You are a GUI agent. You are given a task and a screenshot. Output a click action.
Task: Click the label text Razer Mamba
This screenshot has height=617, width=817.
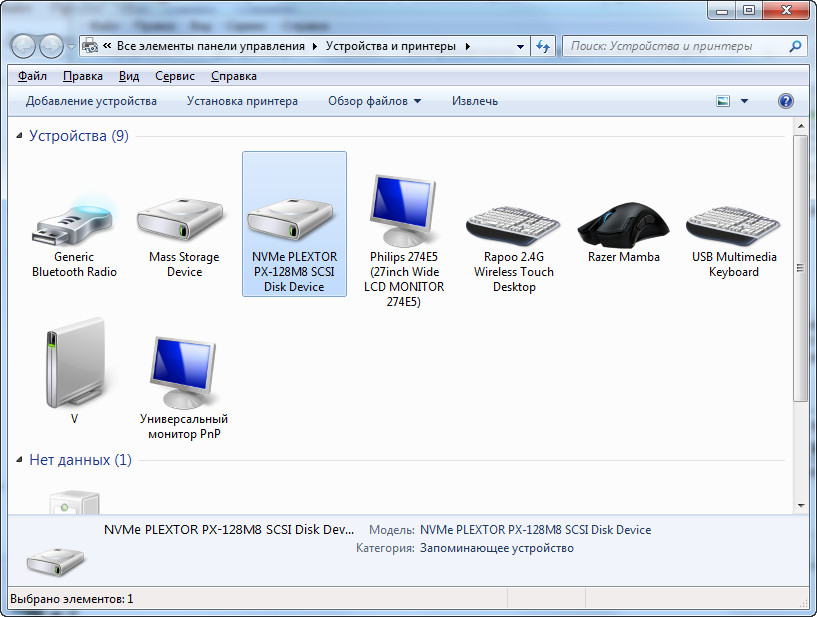click(x=624, y=257)
